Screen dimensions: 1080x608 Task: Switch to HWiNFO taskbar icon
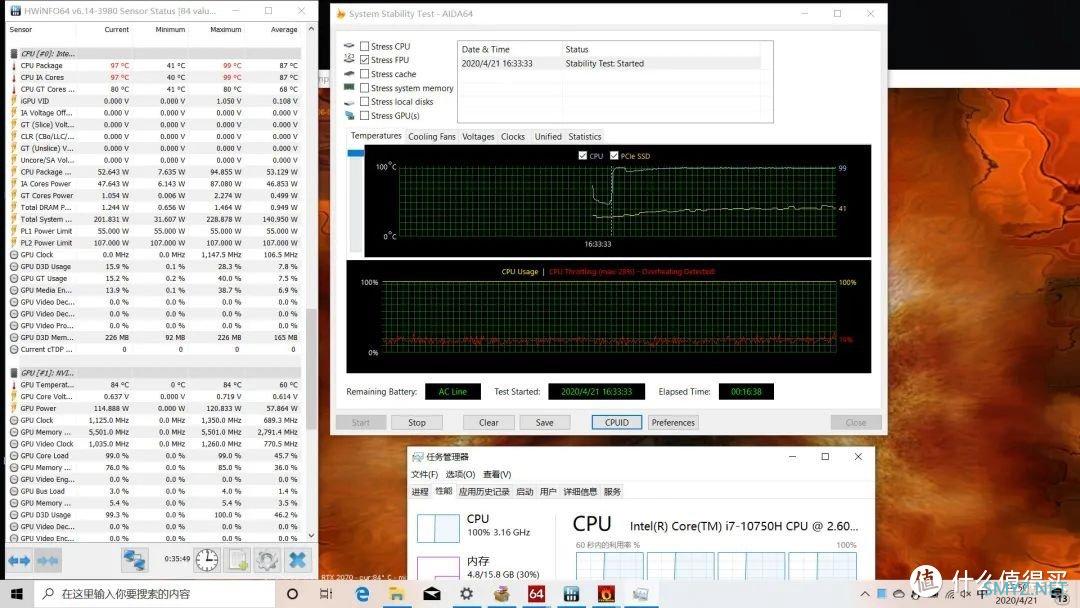(571, 594)
